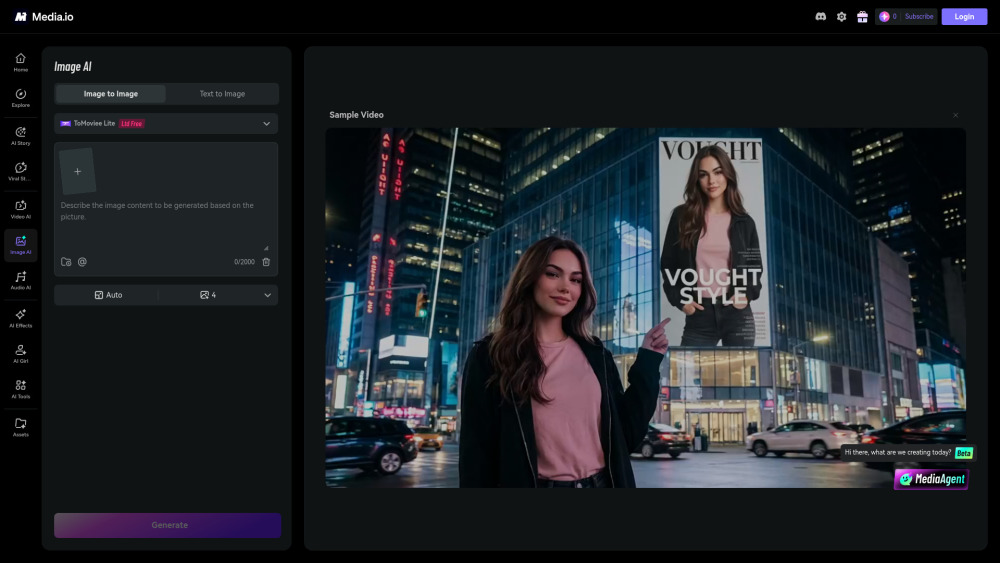Click the Media.io logo
Screen dimensions: 1000x563
coord(44,17)
